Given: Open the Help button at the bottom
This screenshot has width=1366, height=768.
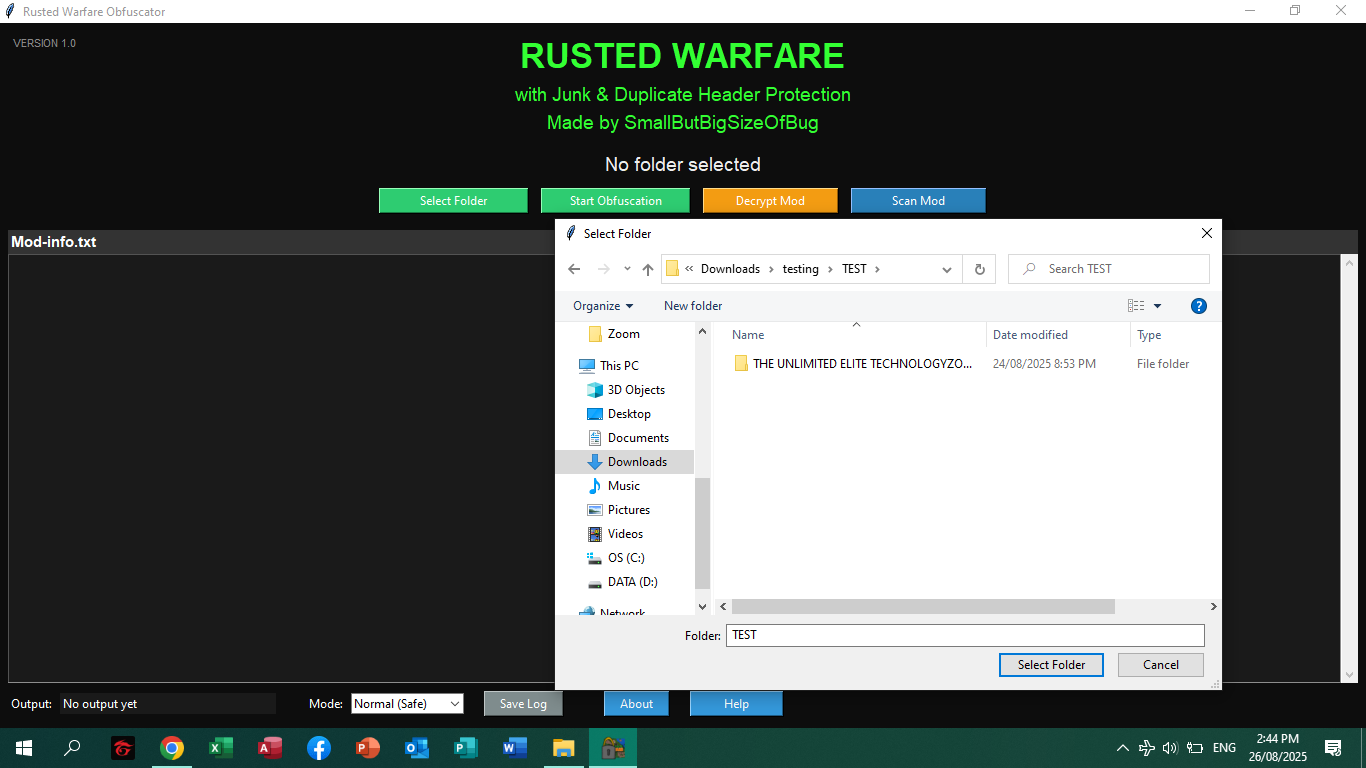Looking at the screenshot, I should tap(736, 704).
